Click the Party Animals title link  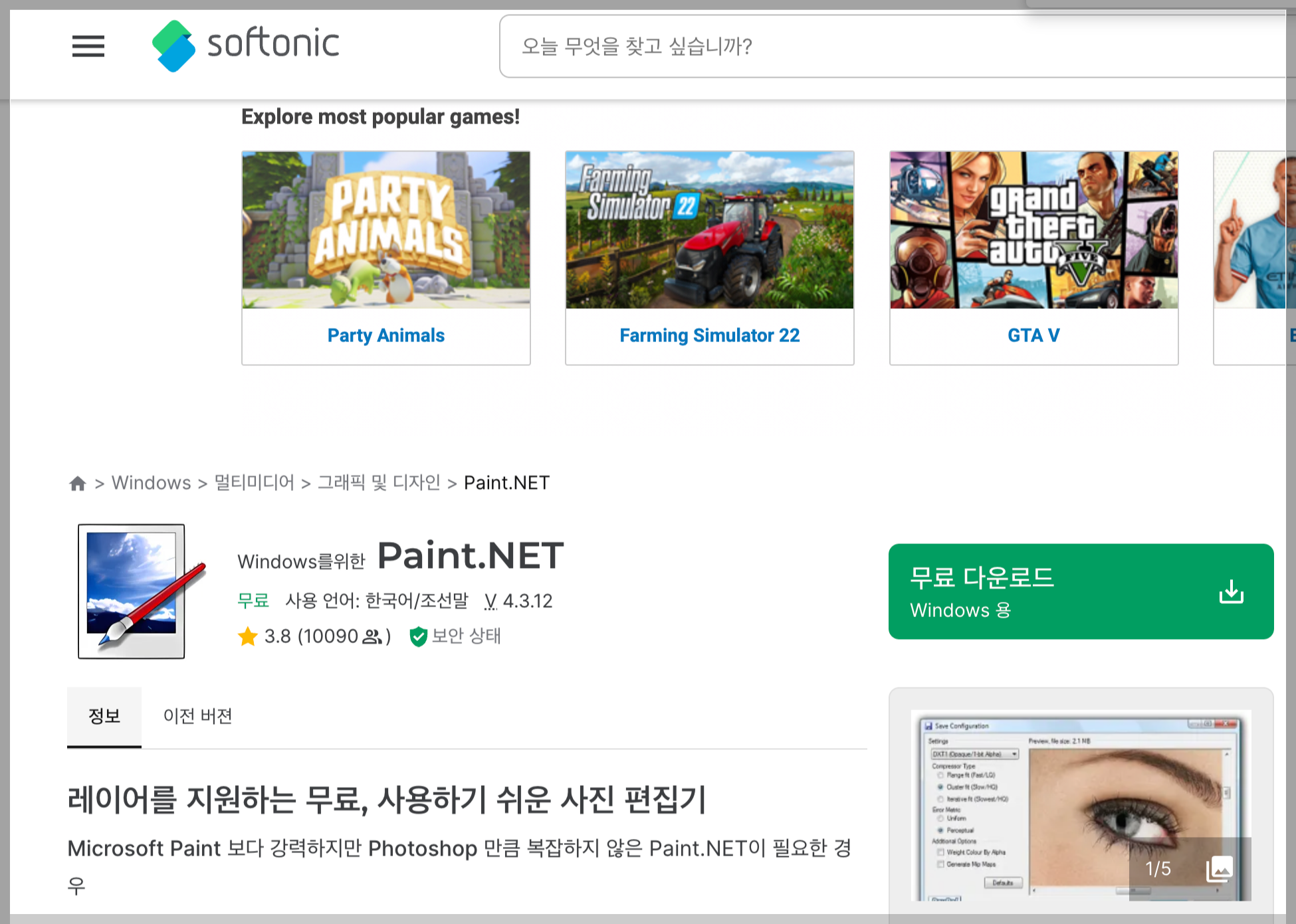pyautogui.click(x=386, y=335)
